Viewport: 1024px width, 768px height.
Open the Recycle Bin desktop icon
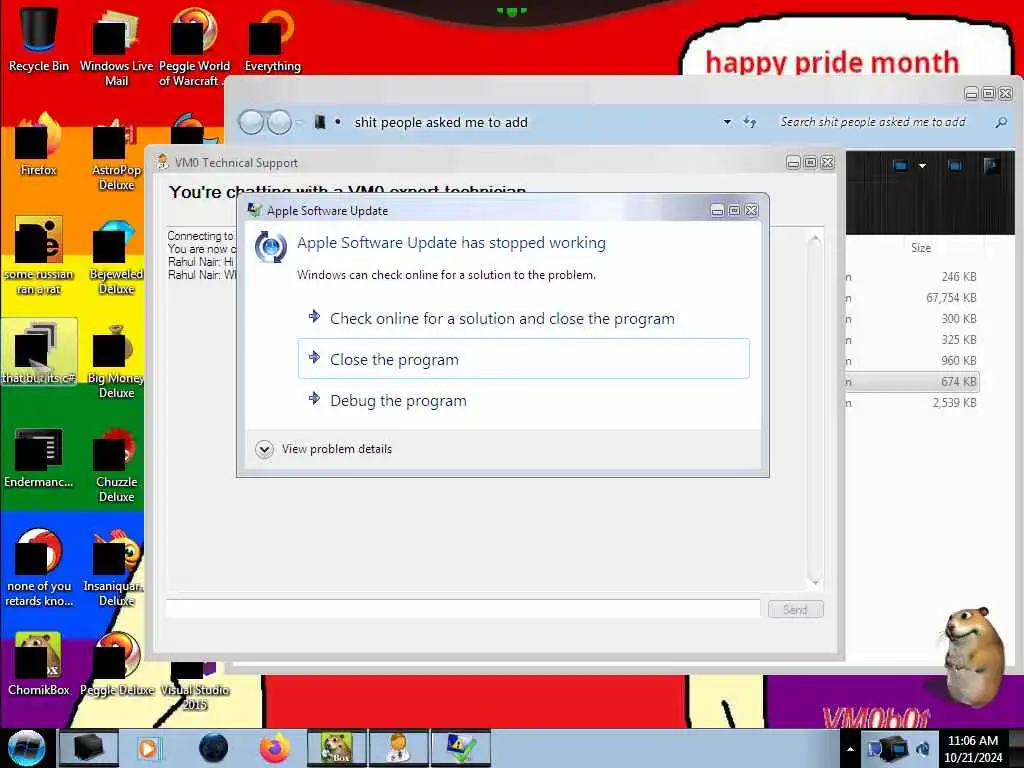[39, 39]
